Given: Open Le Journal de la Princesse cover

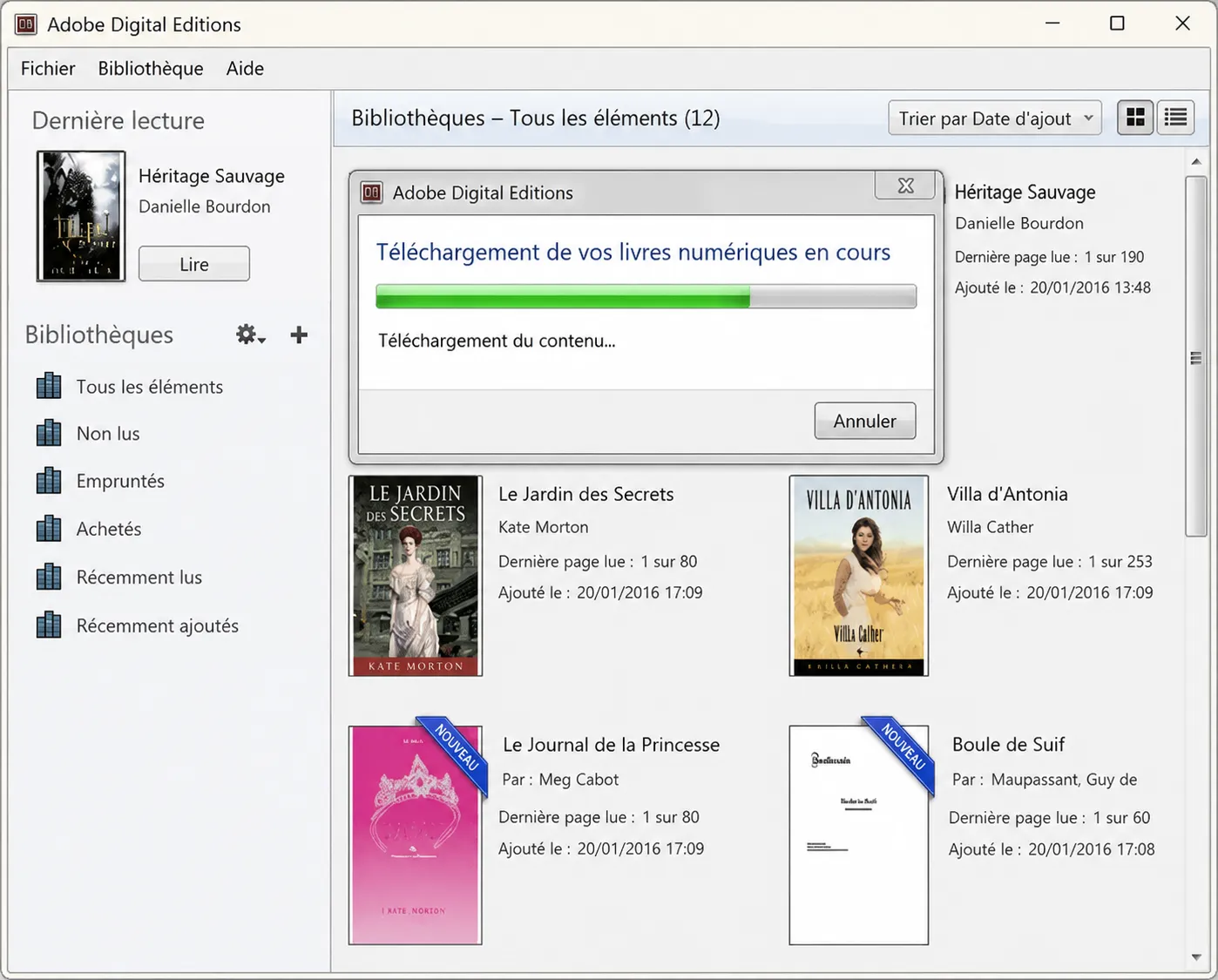Looking at the screenshot, I should 416,835.
